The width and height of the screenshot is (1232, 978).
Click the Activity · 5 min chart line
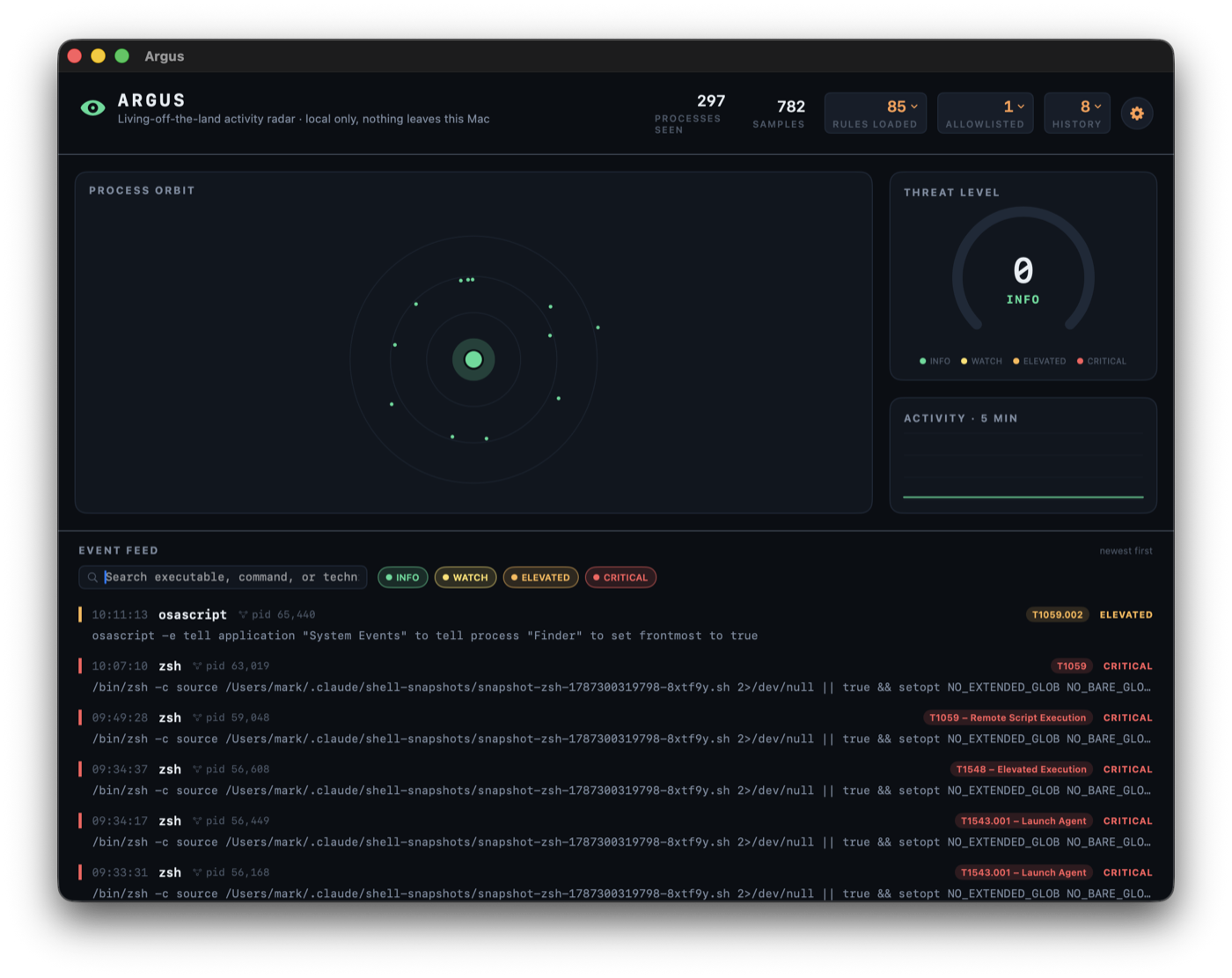tap(1023, 497)
